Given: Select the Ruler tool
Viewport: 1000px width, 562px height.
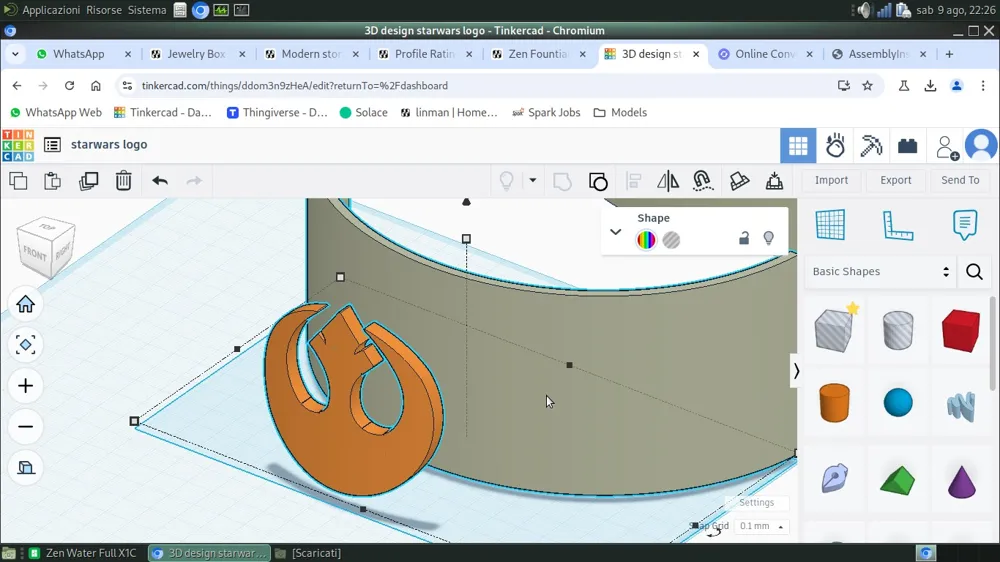Looking at the screenshot, I should click(x=898, y=226).
